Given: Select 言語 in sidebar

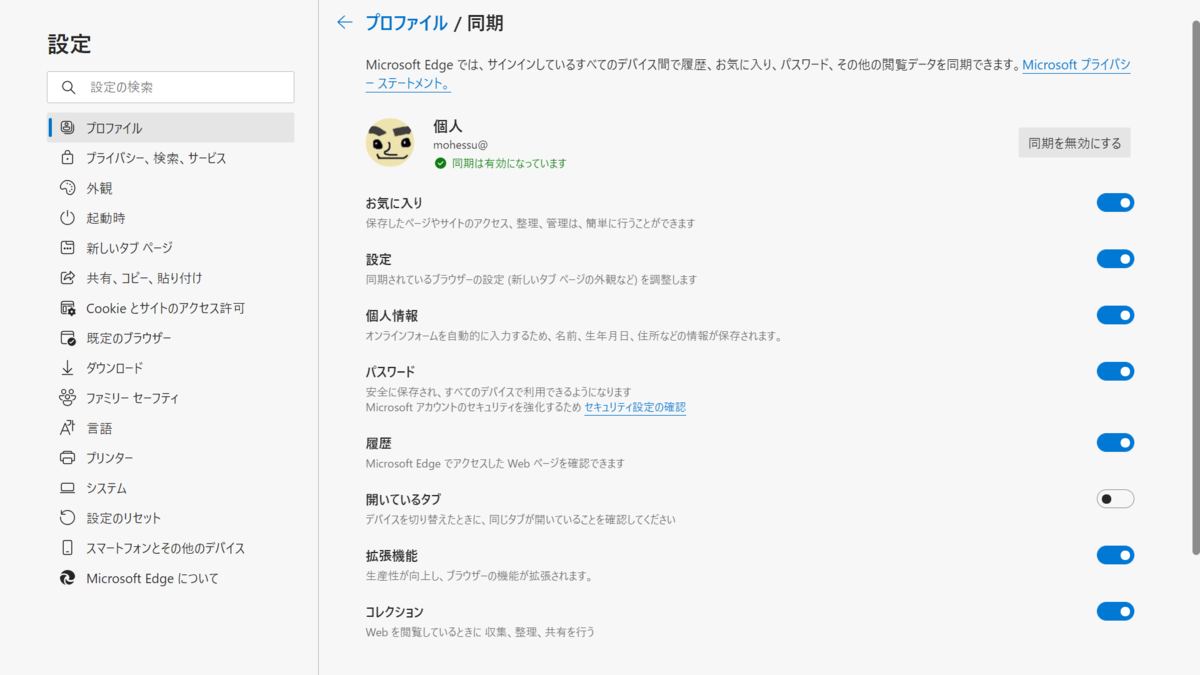Looking at the screenshot, I should [171, 428].
